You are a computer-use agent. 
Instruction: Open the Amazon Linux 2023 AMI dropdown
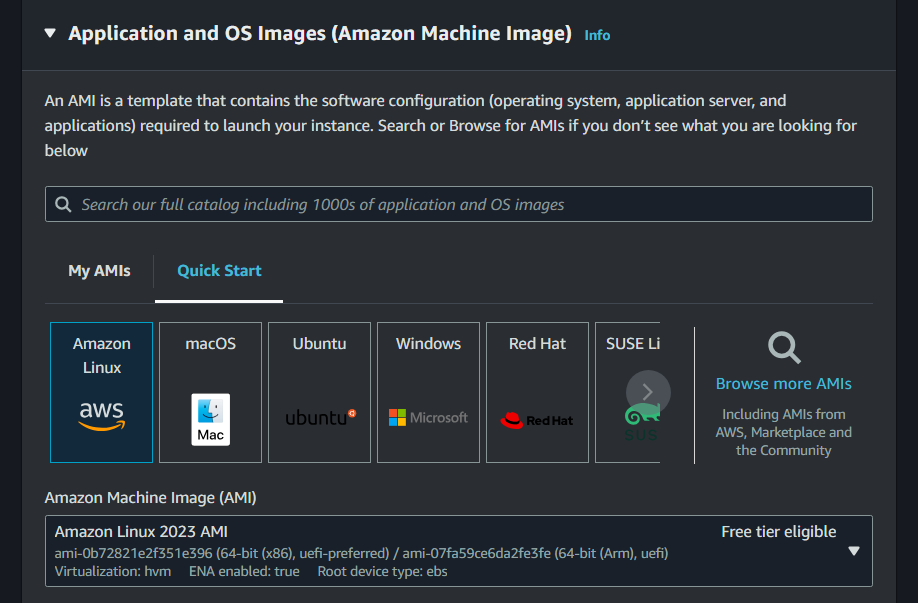point(458,551)
